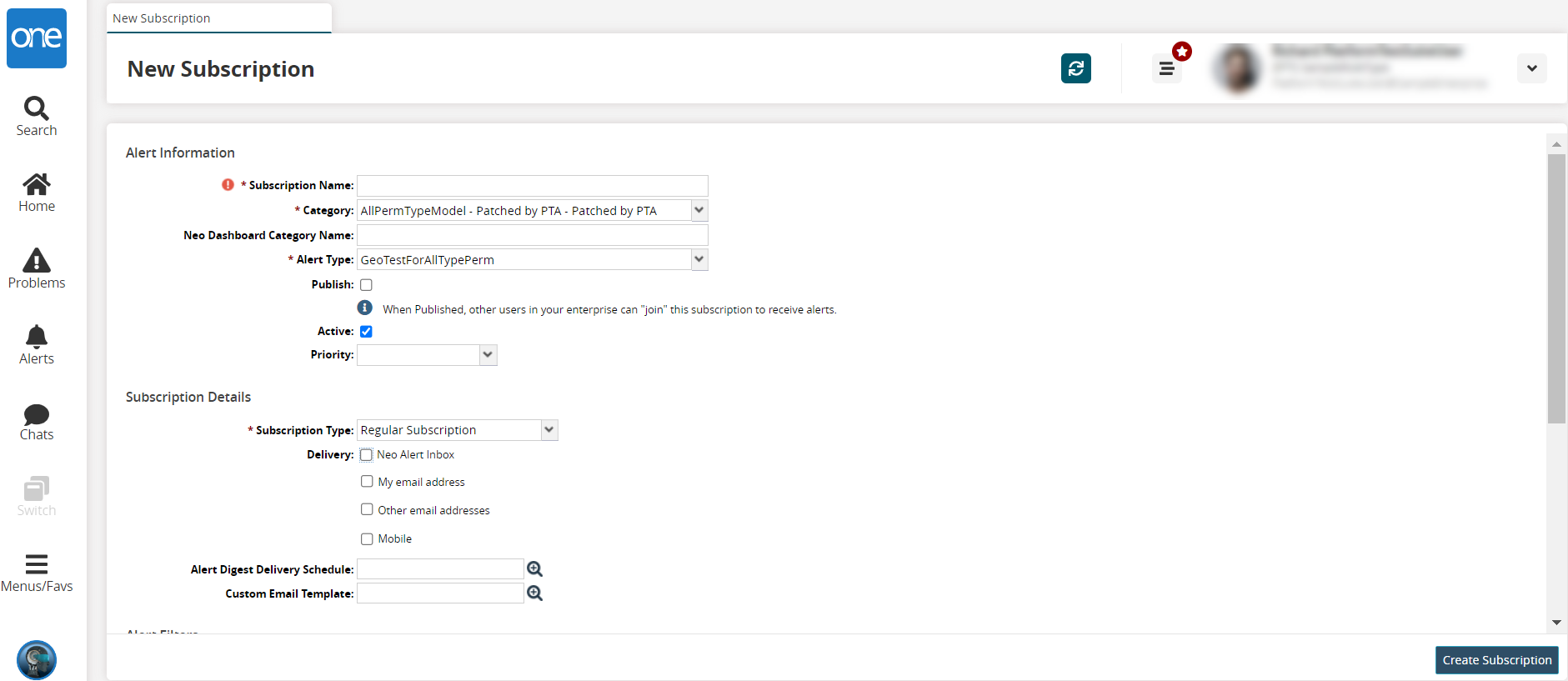Image resolution: width=1568 pixels, height=681 pixels.
Task: Click the scrollbar up arrow
Action: 1556,144
